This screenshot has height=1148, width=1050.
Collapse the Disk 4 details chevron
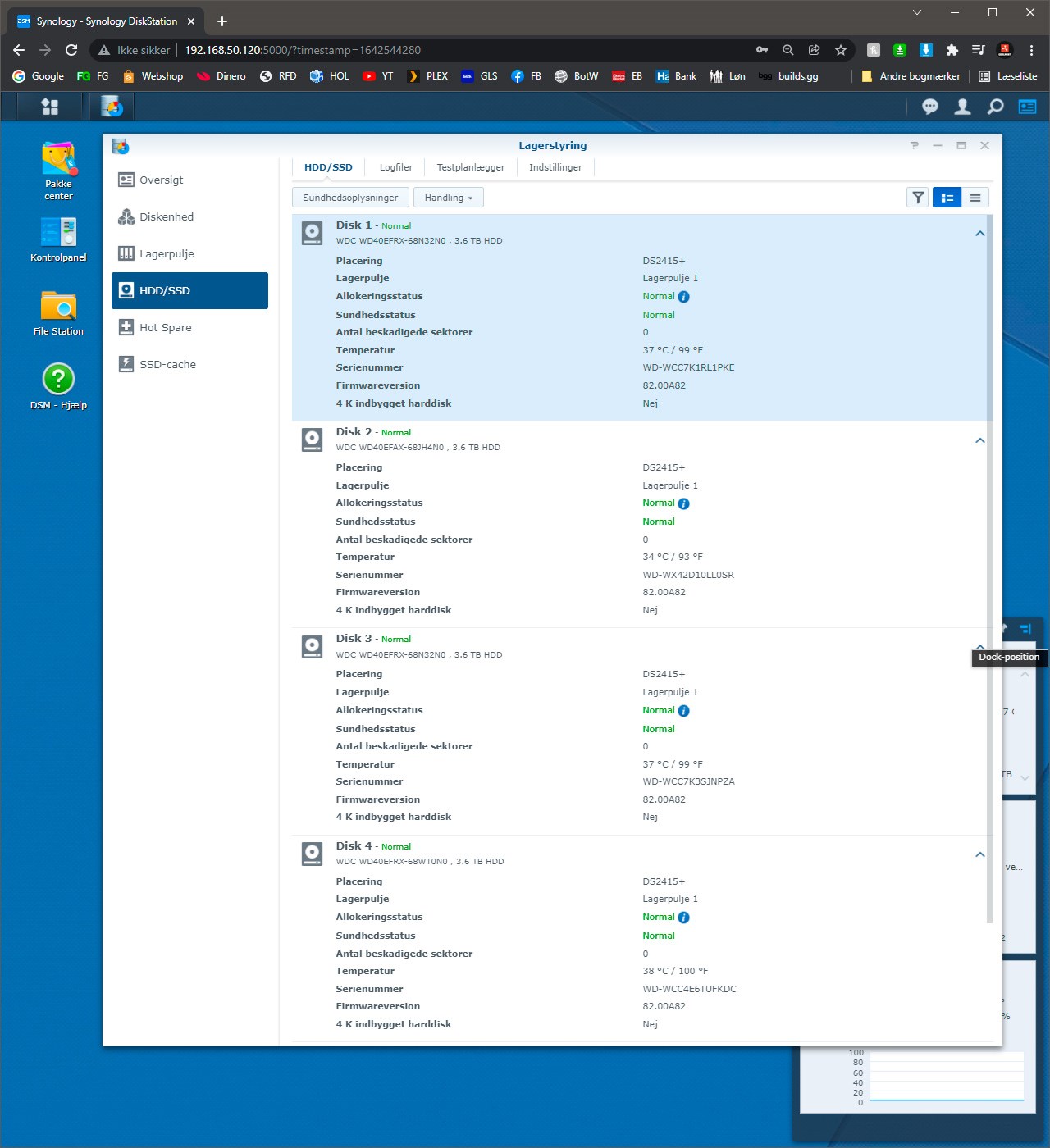coord(979,854)
